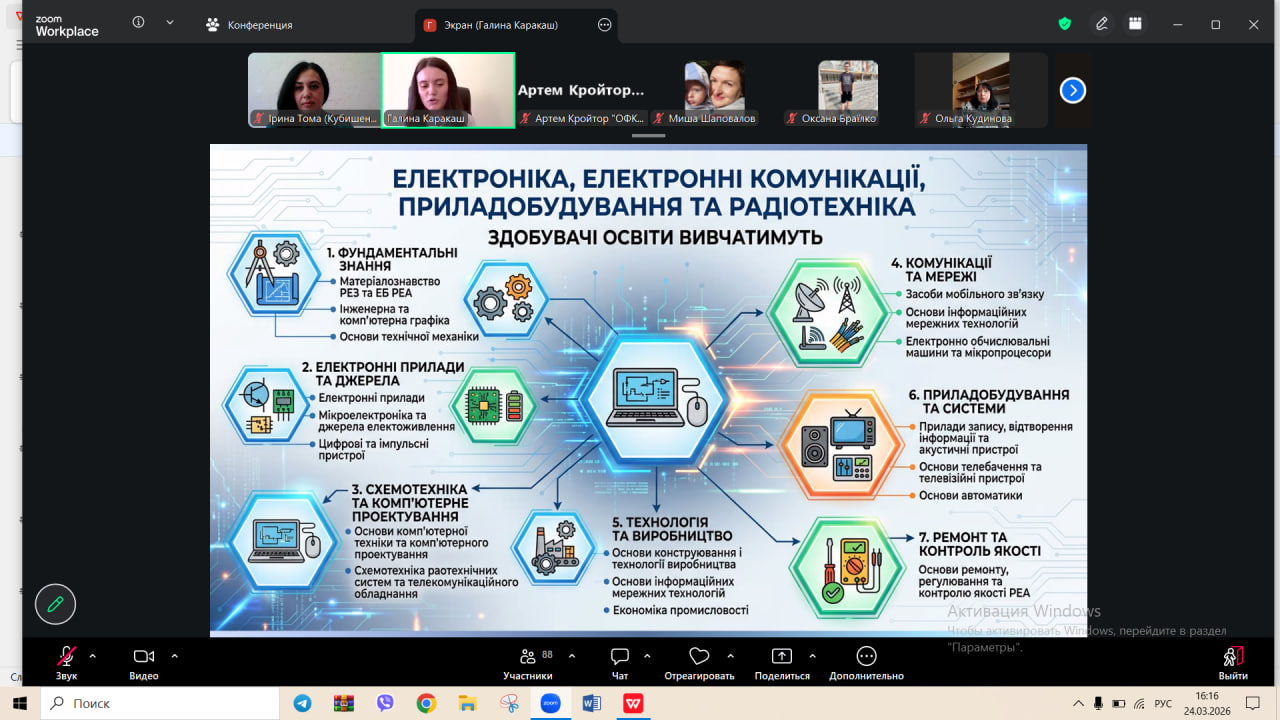This screenshot has width=1280, height=720.
Task: Expand video options arrow next to Видео
Action: pyautogui.click(x=174, y=656)
